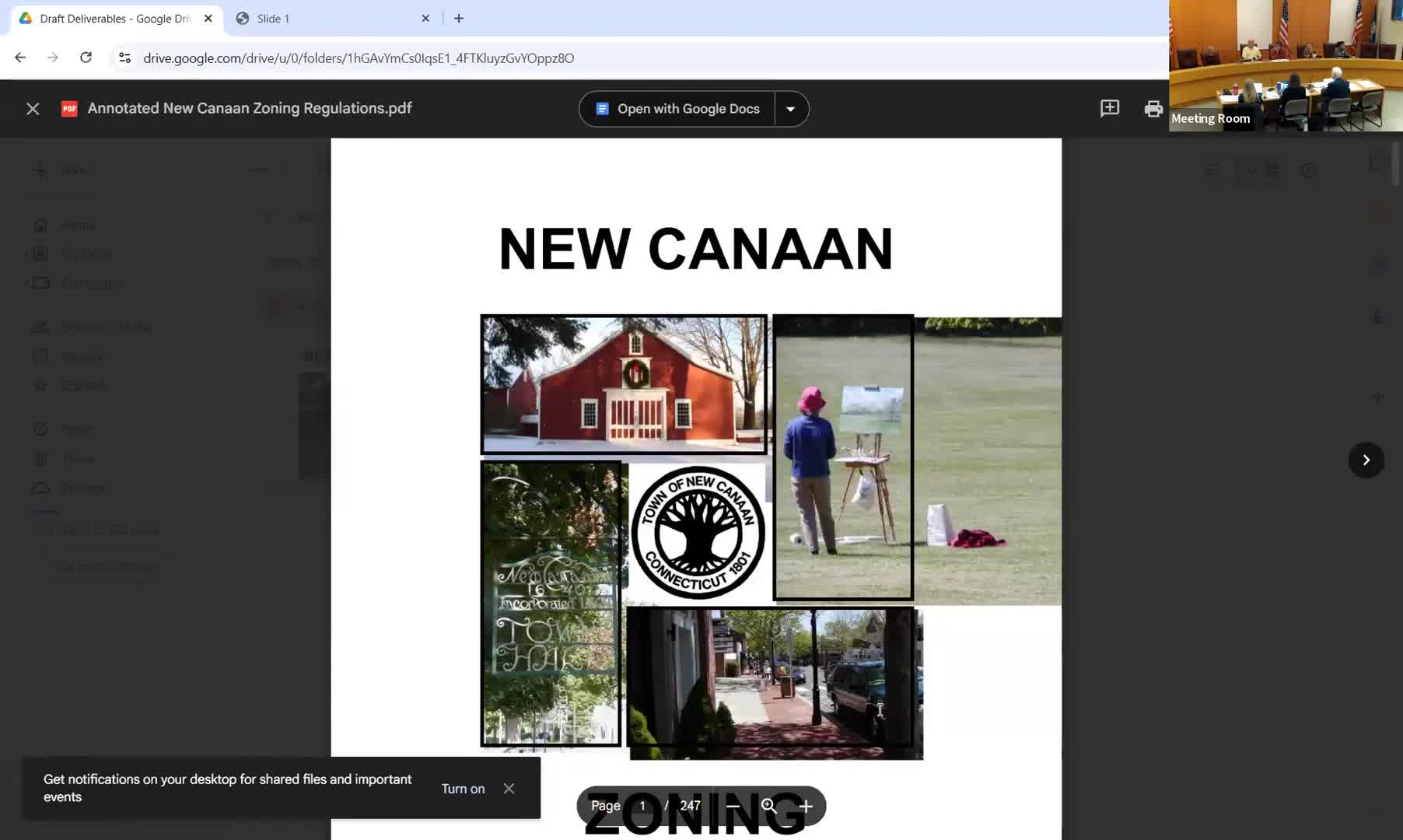Click the red PDF file type icon
The width and height of the screenshot is (1403, 840).
(x=69, y=109)
